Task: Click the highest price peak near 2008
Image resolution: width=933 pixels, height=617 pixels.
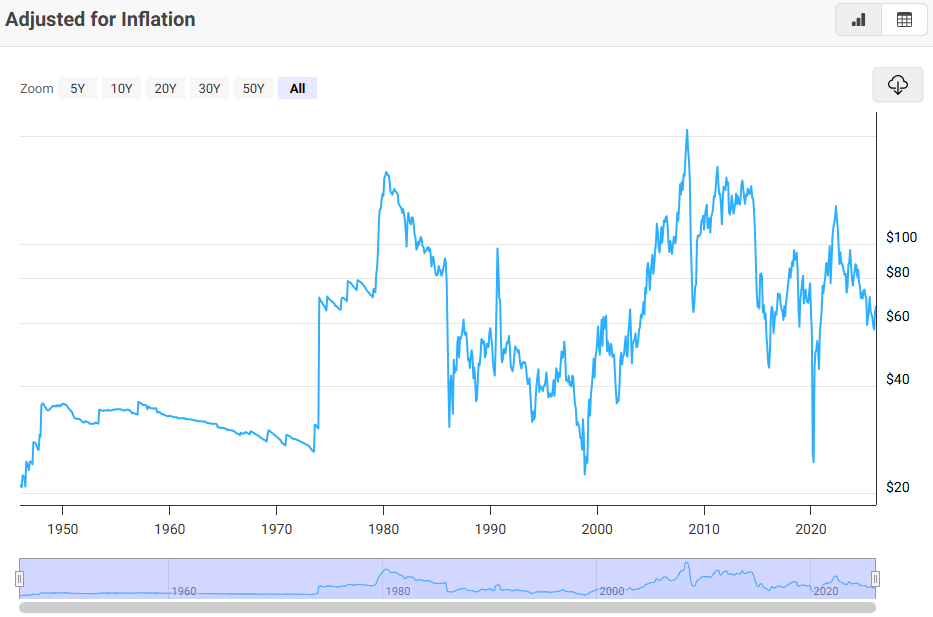Action: click(x=687, y=130)
